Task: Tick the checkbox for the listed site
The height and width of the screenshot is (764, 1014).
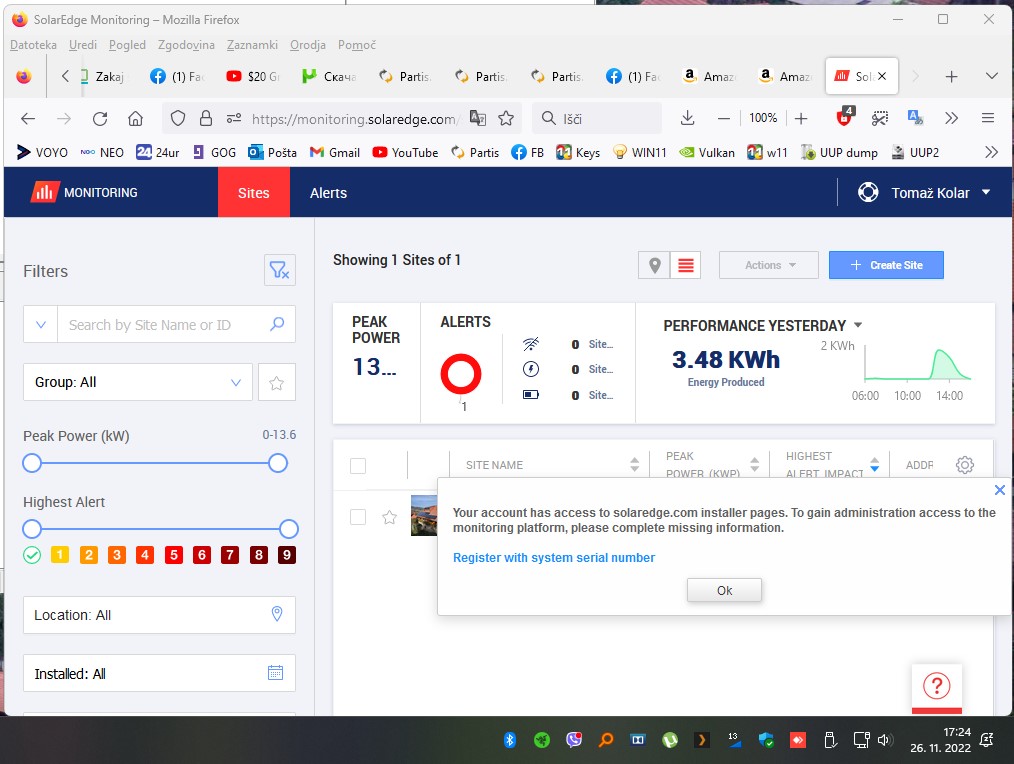Action: point(358,517)
